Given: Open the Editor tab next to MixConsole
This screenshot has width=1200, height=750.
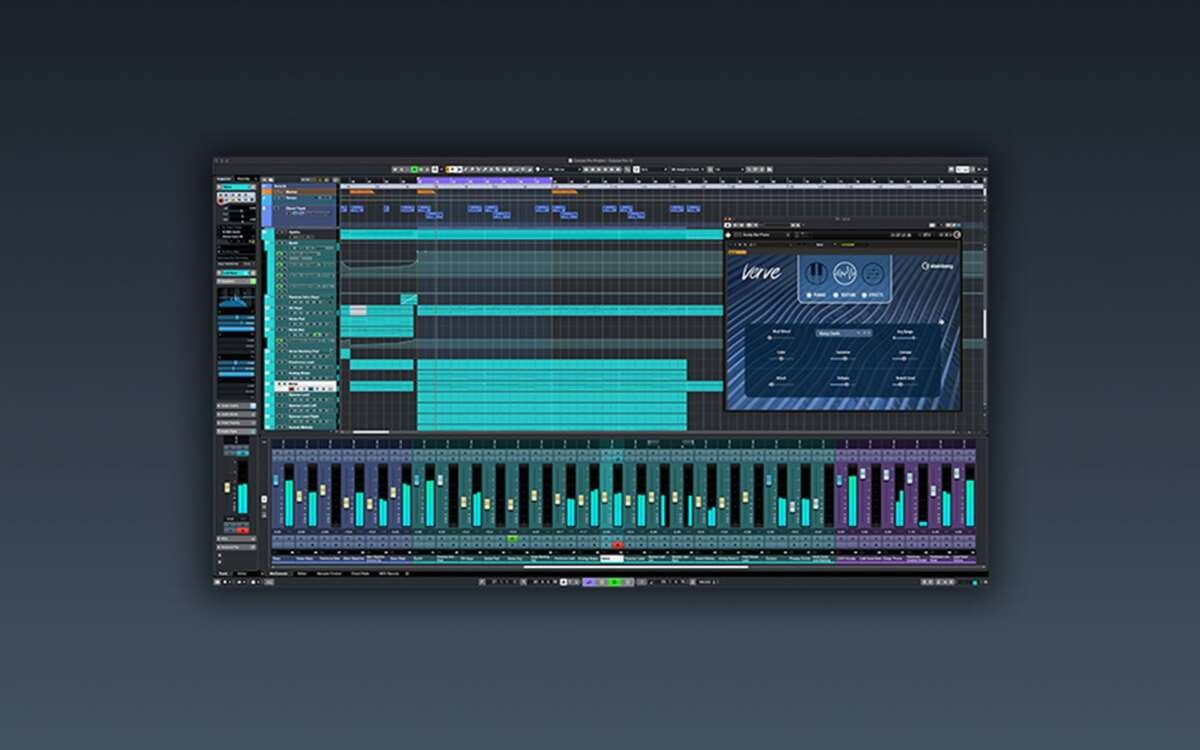Looking at the screenshot, I should pyautogui.click(x=301, y=573).
